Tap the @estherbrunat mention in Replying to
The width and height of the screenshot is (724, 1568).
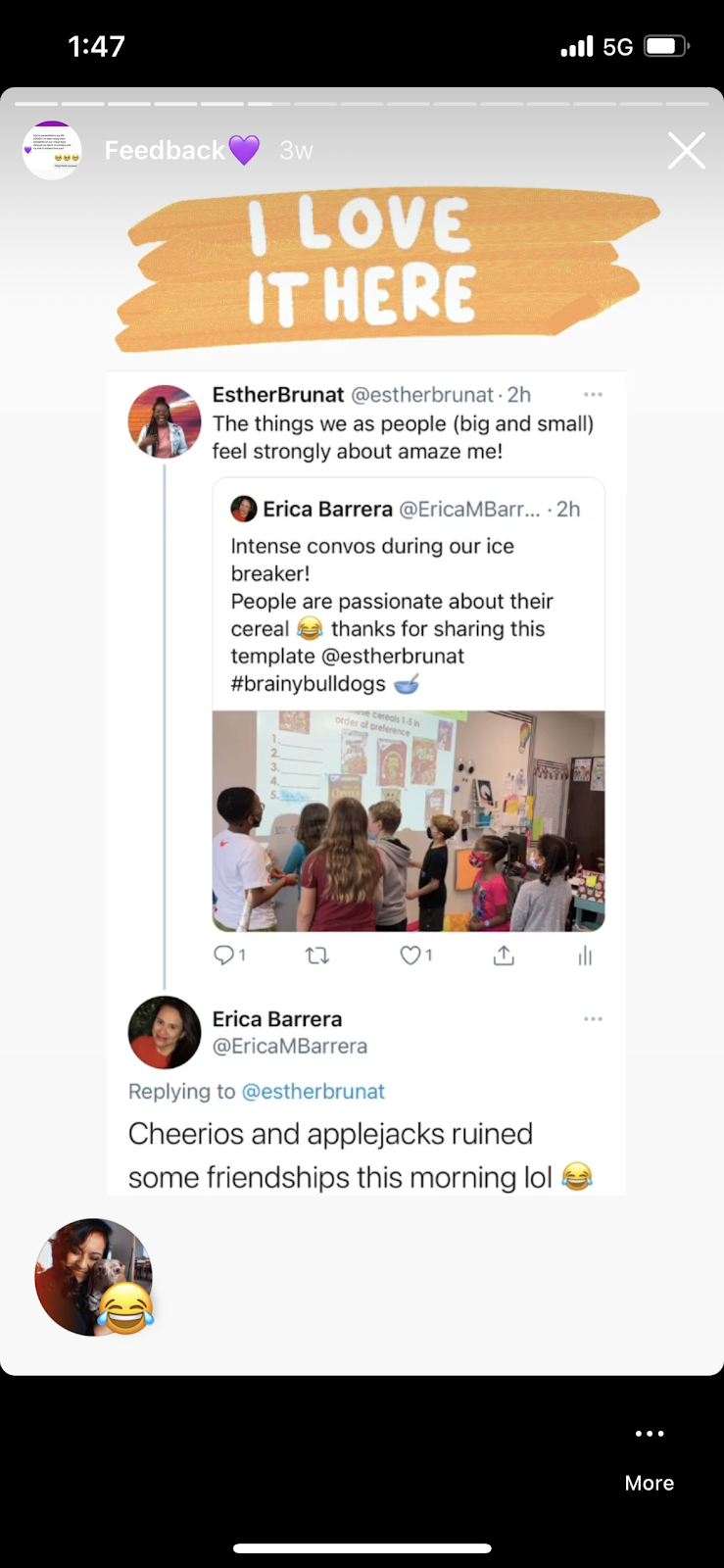click(x=313, y=1092)
